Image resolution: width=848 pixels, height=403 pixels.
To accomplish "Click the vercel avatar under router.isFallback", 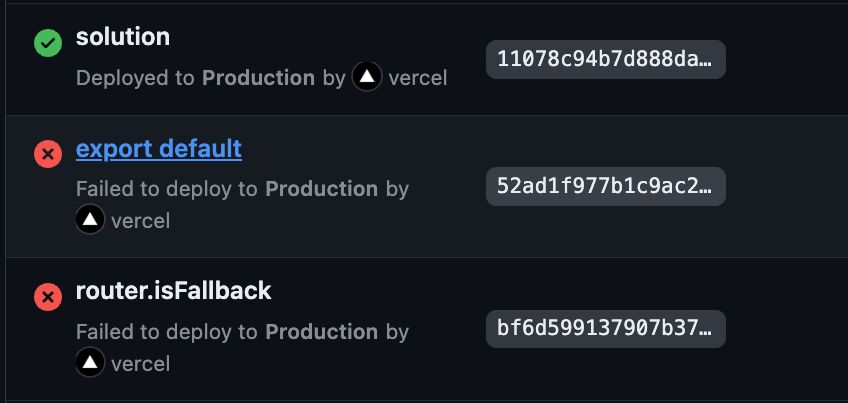I will pos(90,362).
